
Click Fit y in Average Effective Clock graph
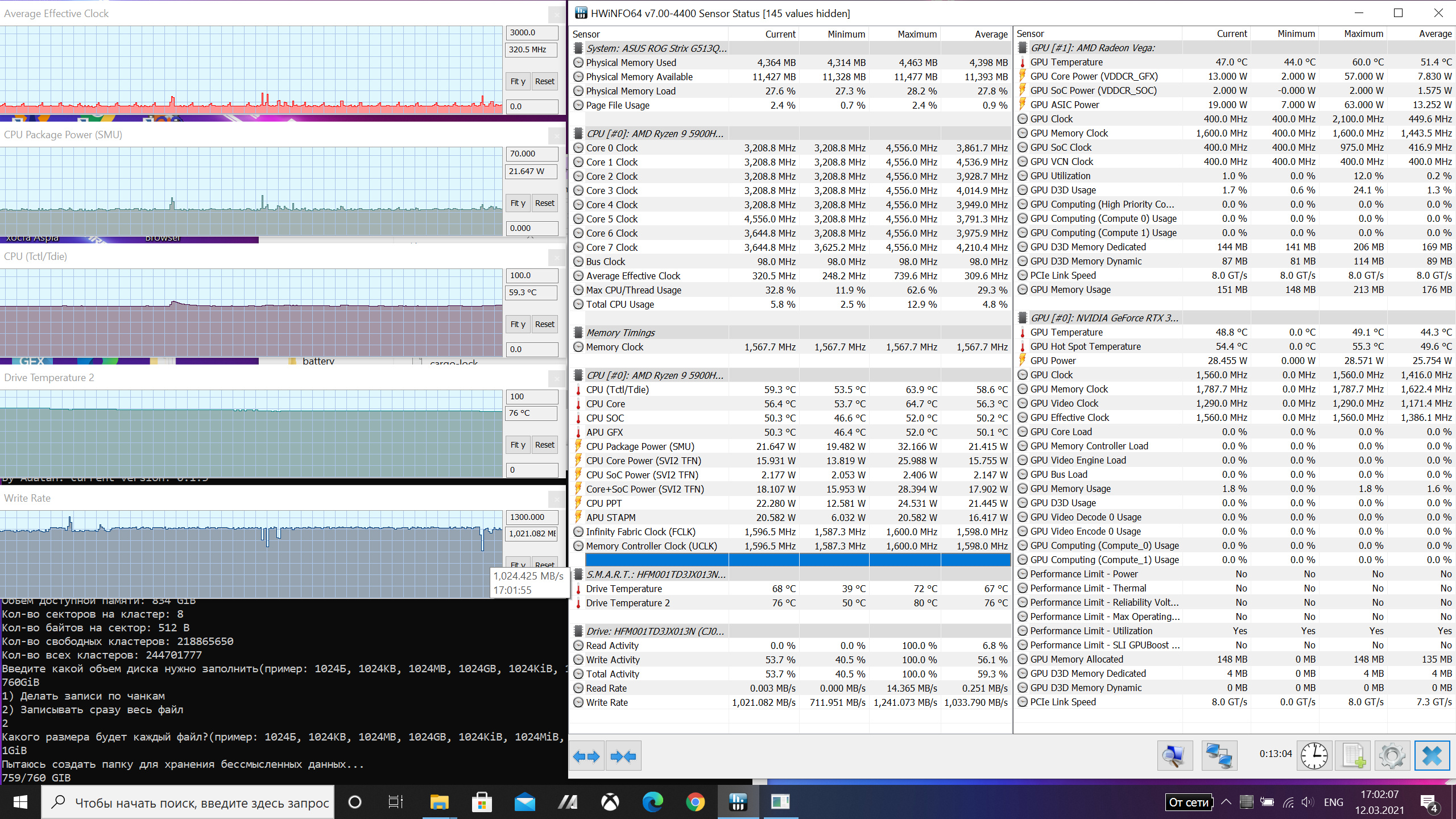click(518, 81)
